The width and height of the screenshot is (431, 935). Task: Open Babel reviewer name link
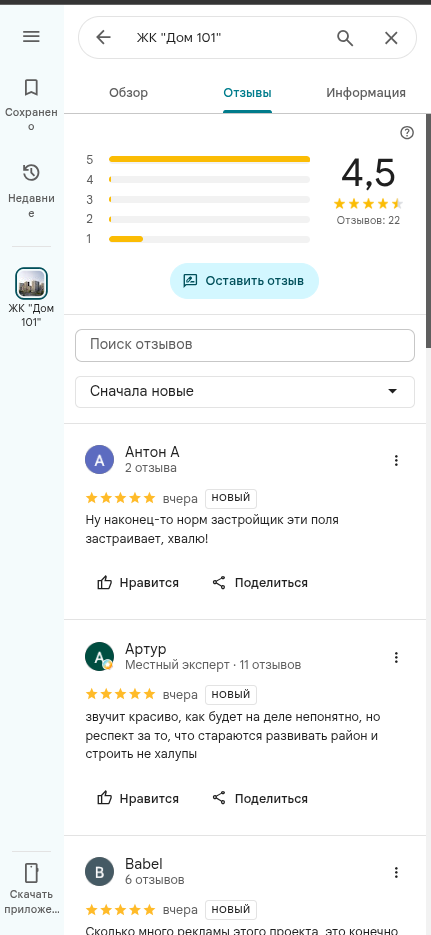[144, 864]
